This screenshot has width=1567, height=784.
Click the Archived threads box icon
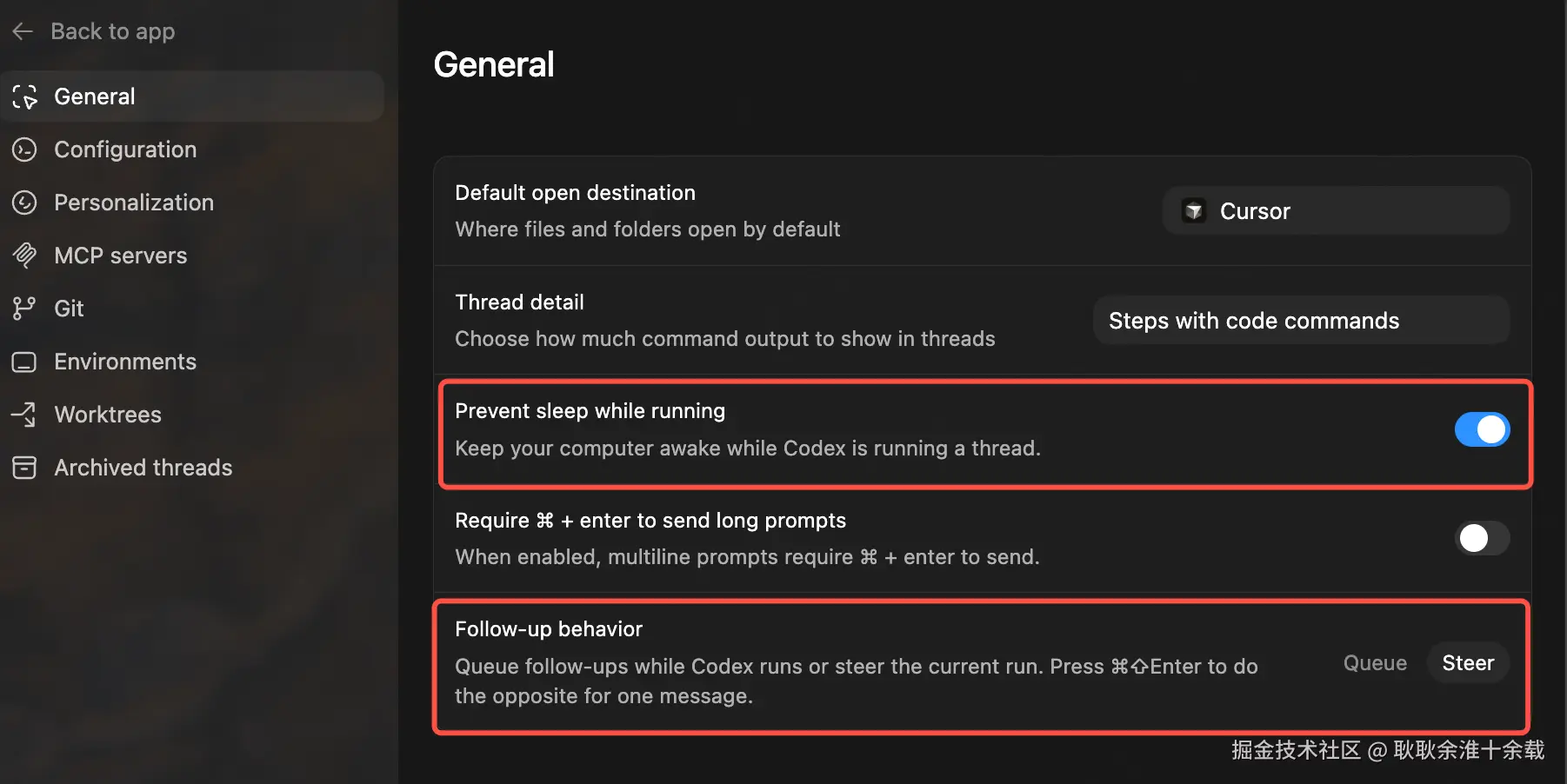24,468
